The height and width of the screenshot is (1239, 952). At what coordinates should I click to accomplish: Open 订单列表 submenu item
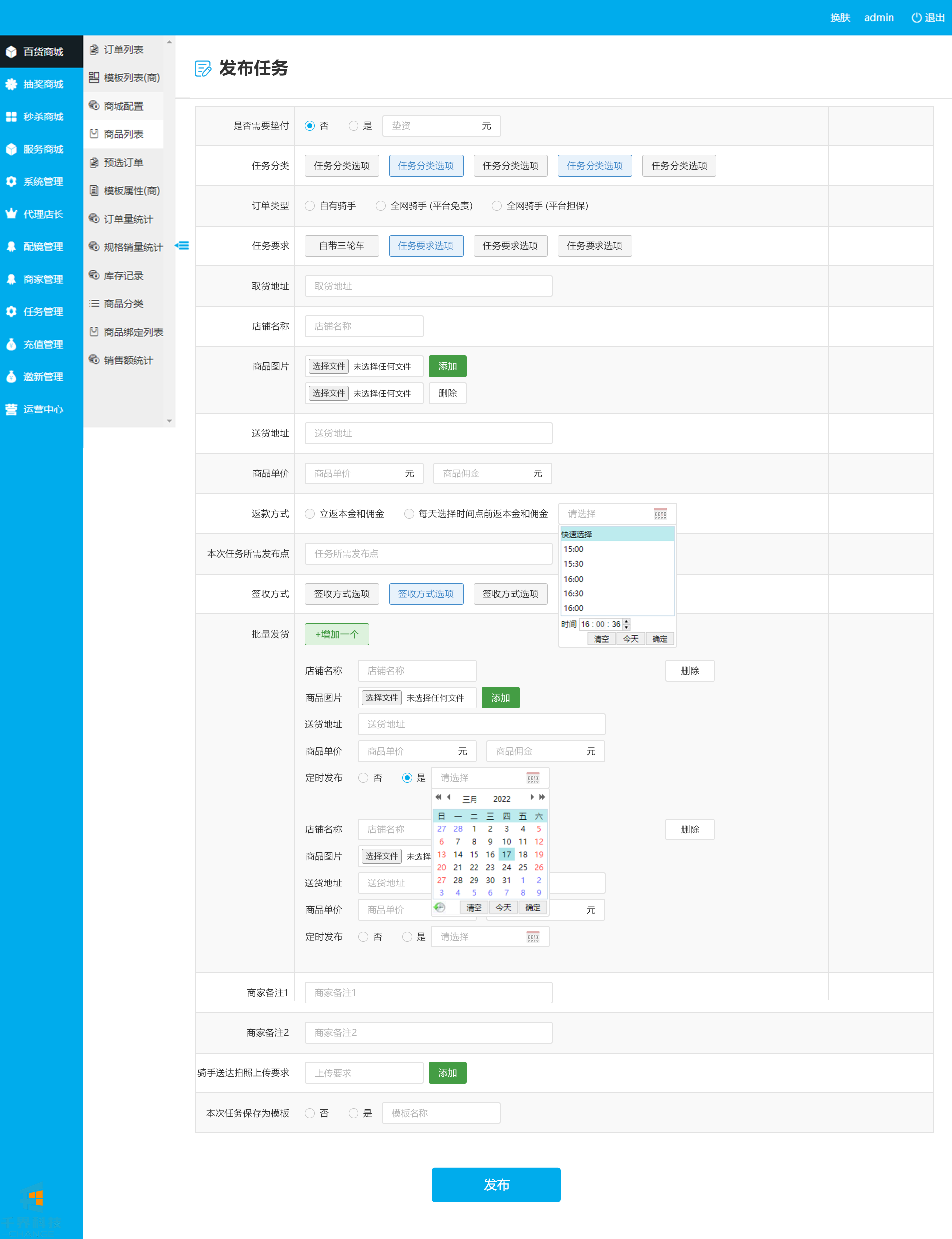(123, 49)
